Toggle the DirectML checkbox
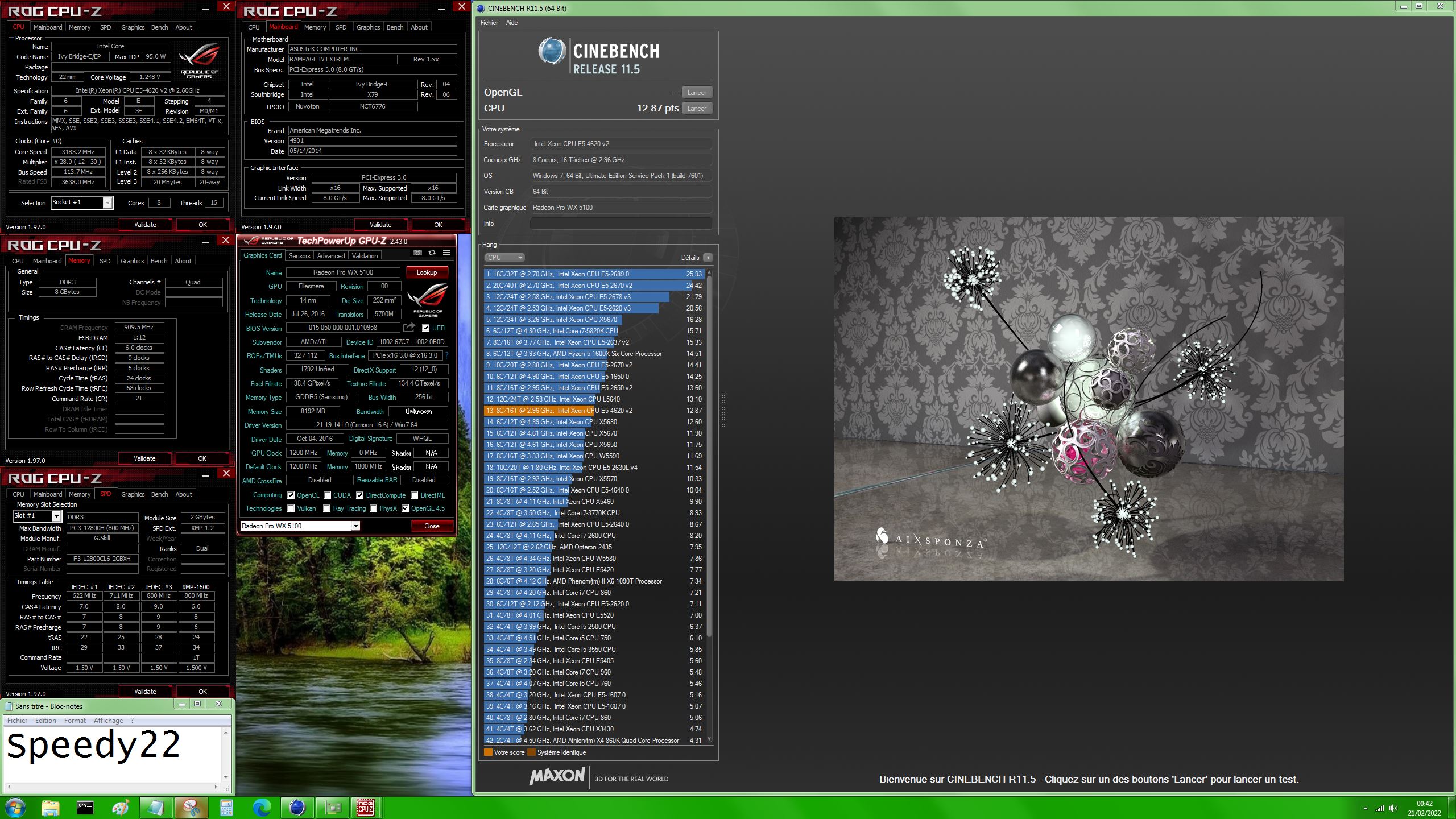1456x819 pixels. point(414,495)
